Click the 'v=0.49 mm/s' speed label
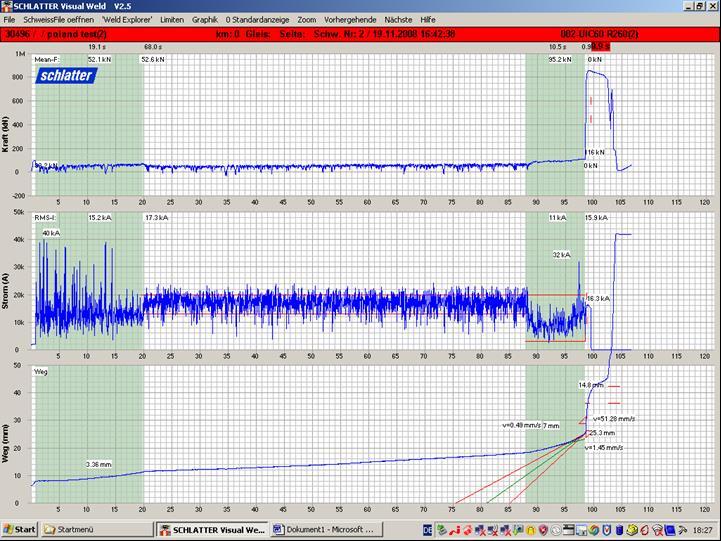721x541 pixels. click(521, 426)
